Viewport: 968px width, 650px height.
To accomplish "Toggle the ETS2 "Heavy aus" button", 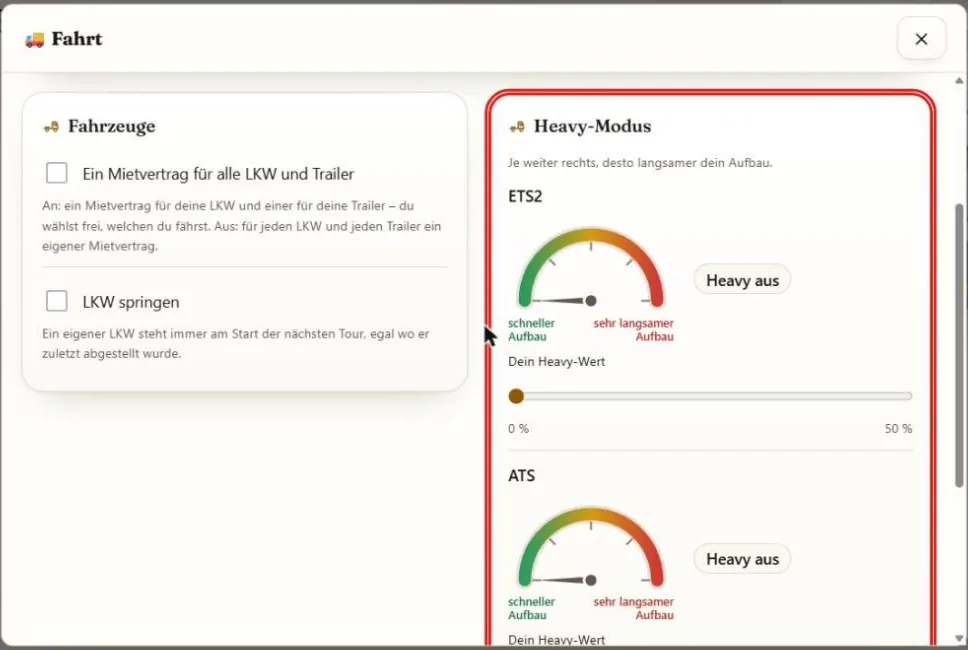I will [x=742, y=280].
